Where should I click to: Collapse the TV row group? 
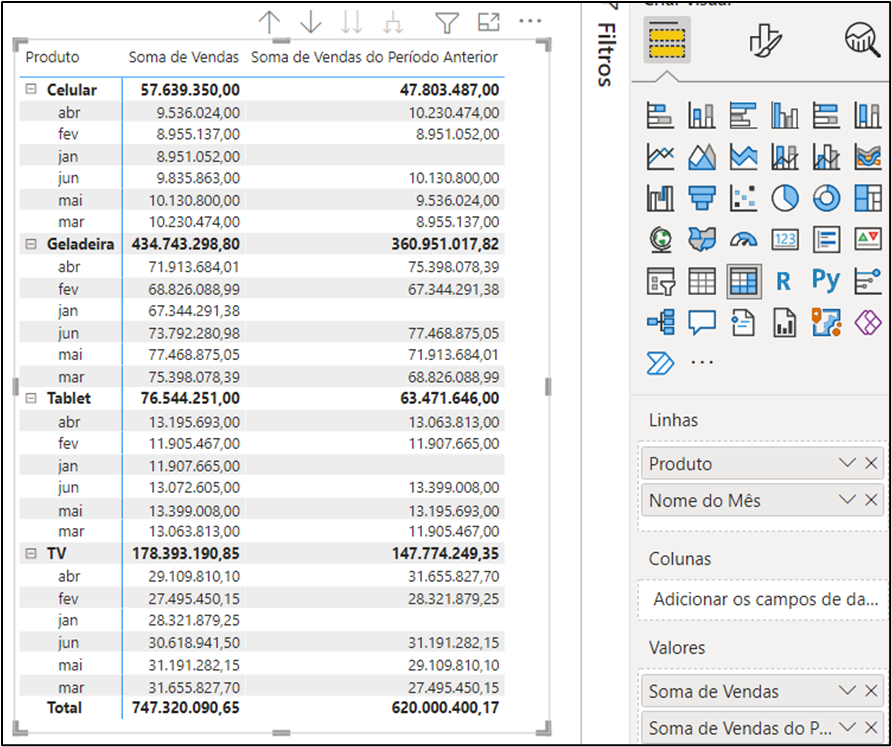32,553
